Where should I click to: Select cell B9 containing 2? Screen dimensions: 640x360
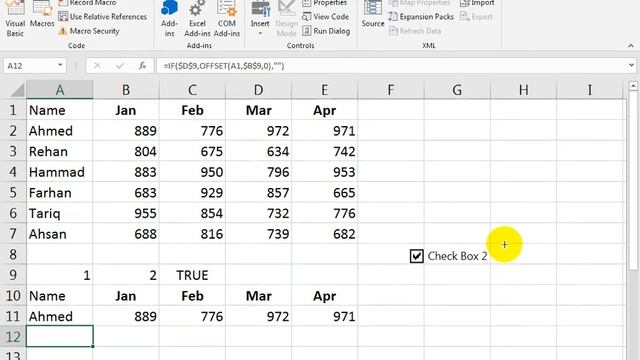pos(126,275)
